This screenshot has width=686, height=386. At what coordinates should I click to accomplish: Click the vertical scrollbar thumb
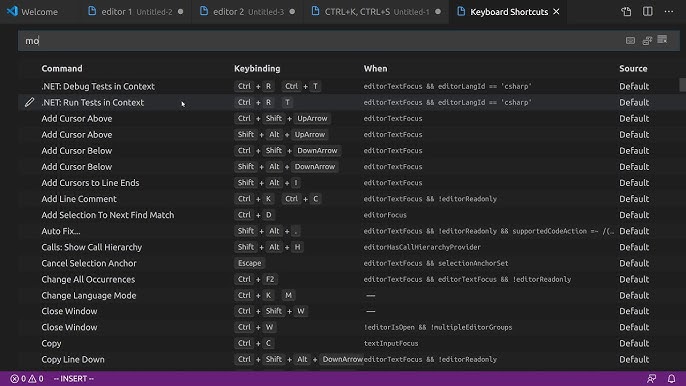(x=682, y=85)
